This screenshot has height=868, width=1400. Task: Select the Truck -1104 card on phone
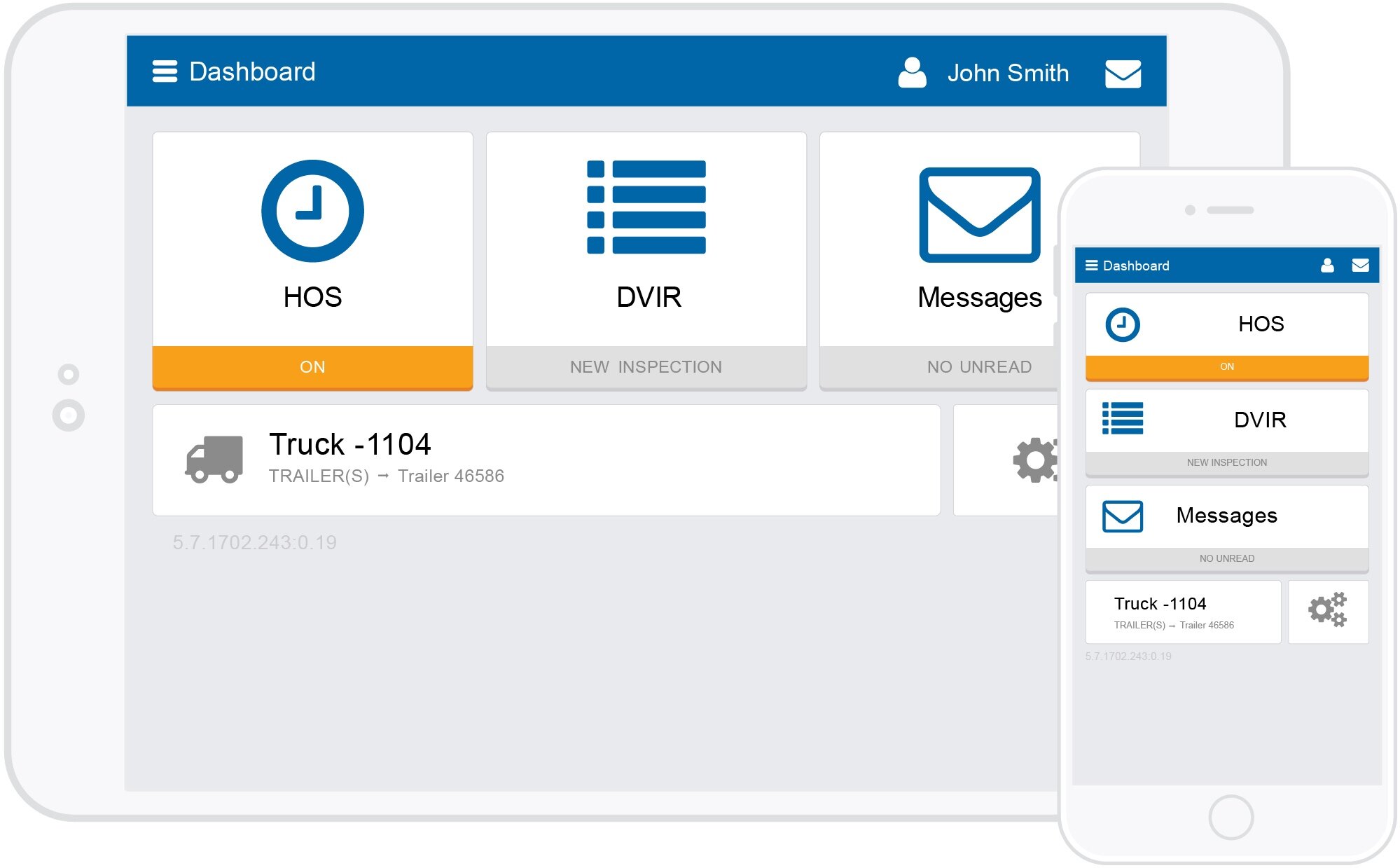pyautogui.click(x=1183, y=612)
